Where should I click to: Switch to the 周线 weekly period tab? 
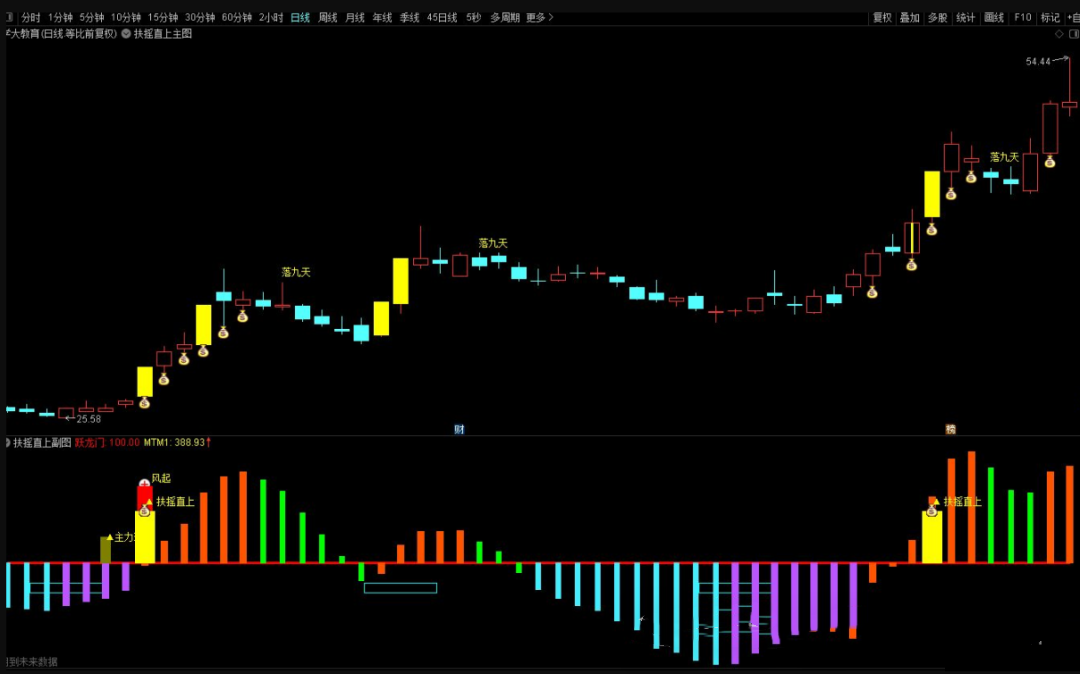coord(328,17)
